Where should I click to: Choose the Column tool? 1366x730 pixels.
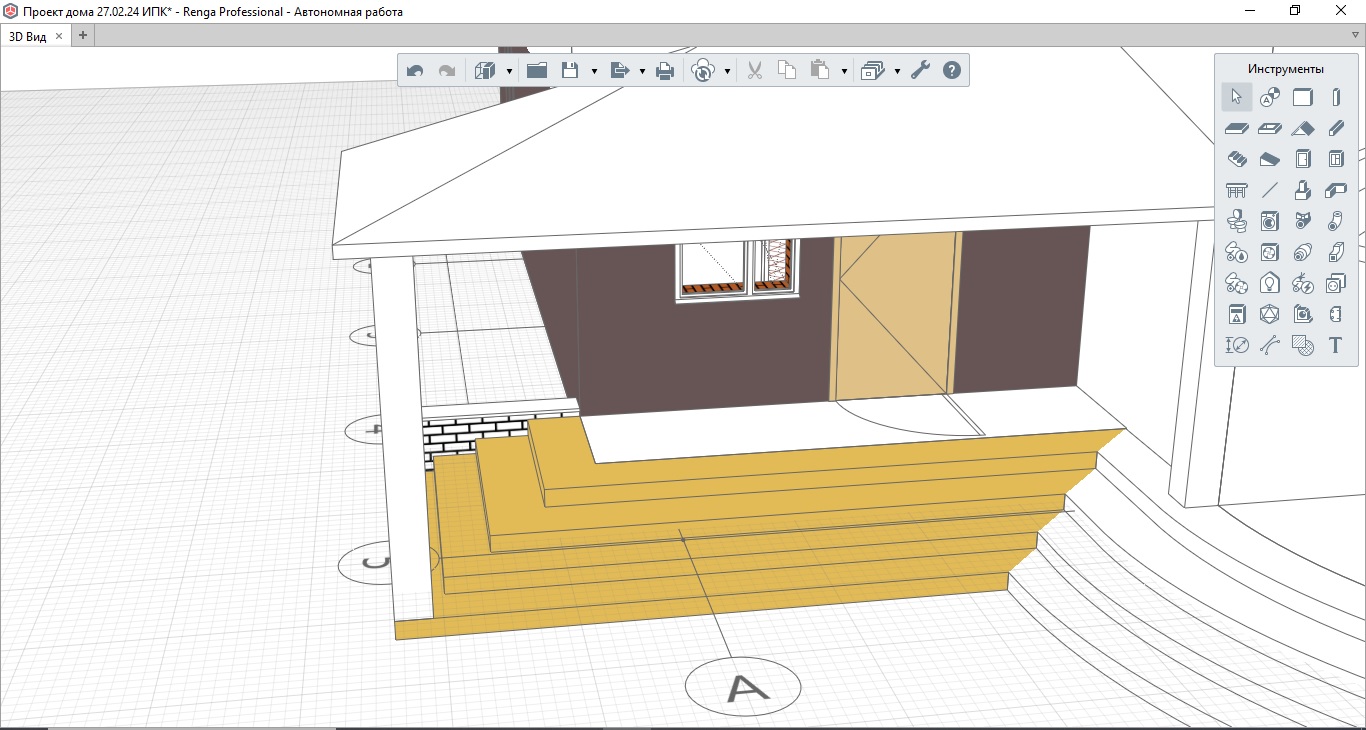pos(1335,97)
